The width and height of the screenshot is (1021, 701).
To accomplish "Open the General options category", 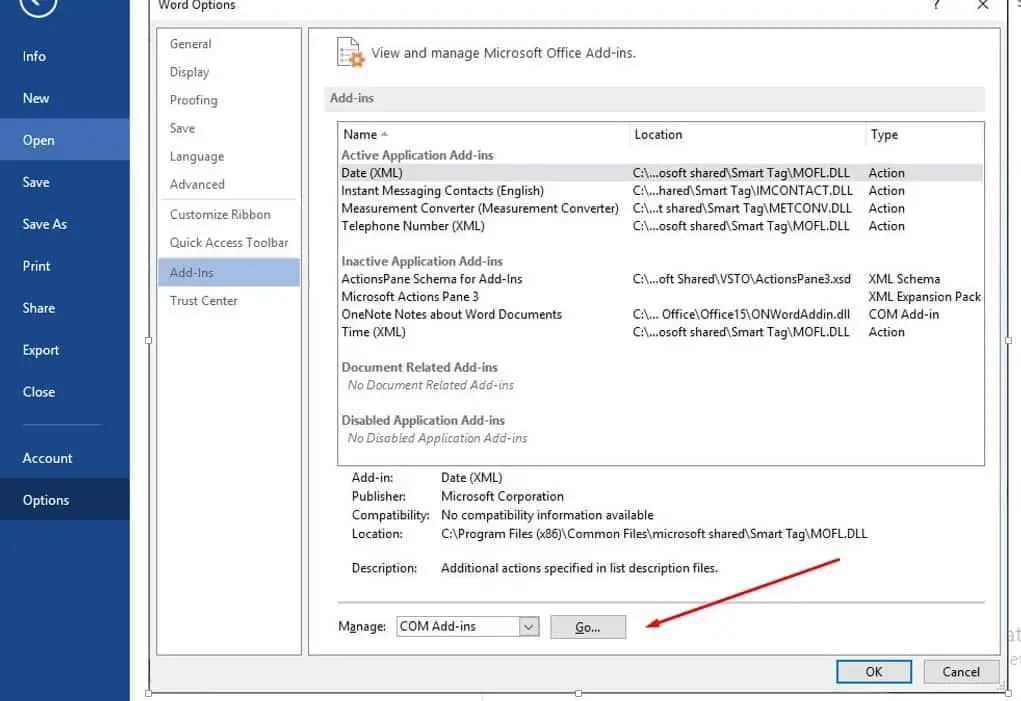I will pyautogui.click(x=229, y=44).
